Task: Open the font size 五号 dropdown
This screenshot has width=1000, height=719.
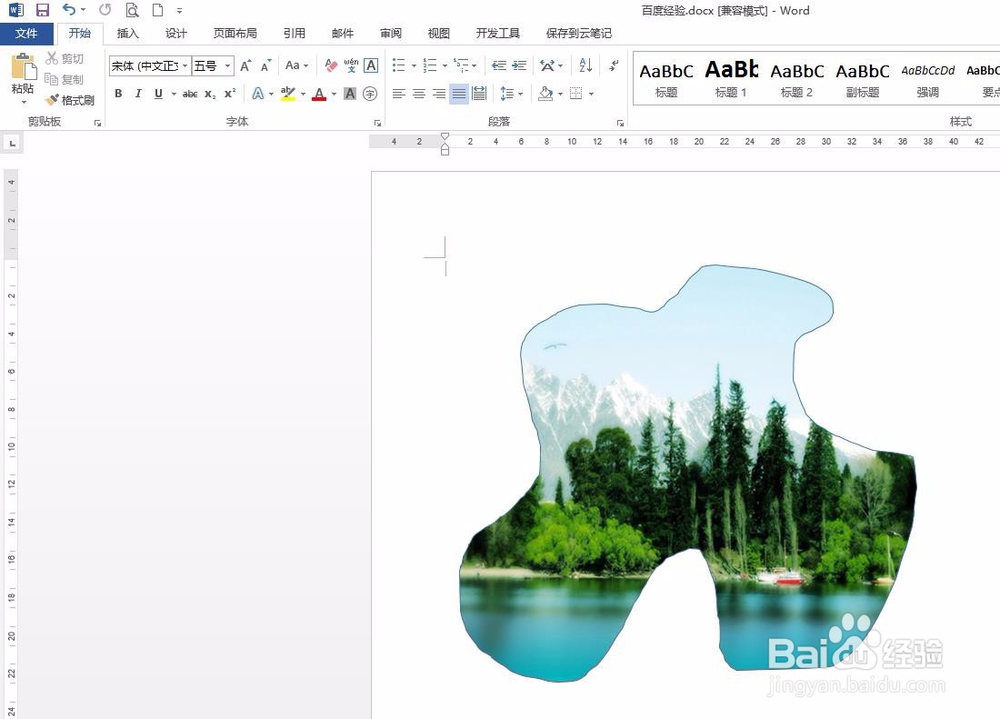Action: [227, 66]
